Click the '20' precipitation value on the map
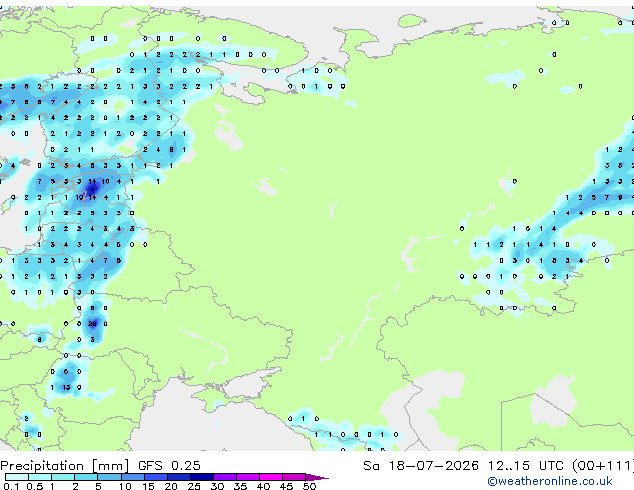This screenshot has width=634, height=490. 92,323
